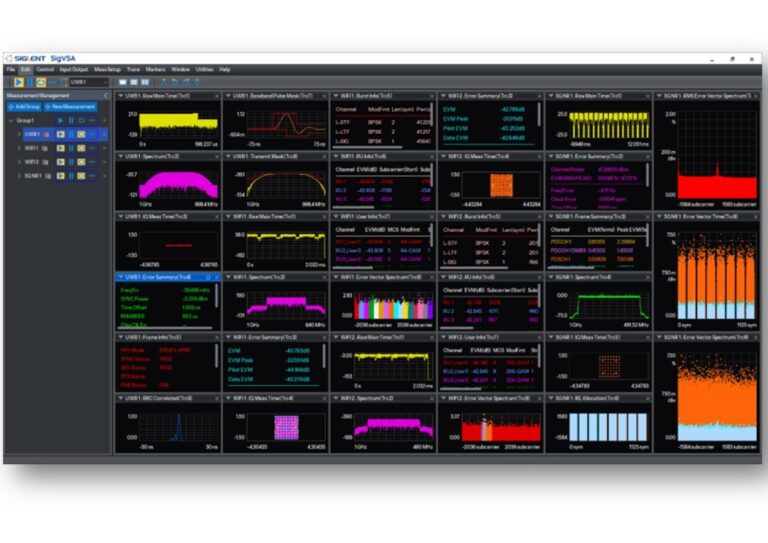Open the UWB1 measurement selector dropdown in toolbar
Image resolution: width=768 pixels, height=543 pixels.
(89, 82)
